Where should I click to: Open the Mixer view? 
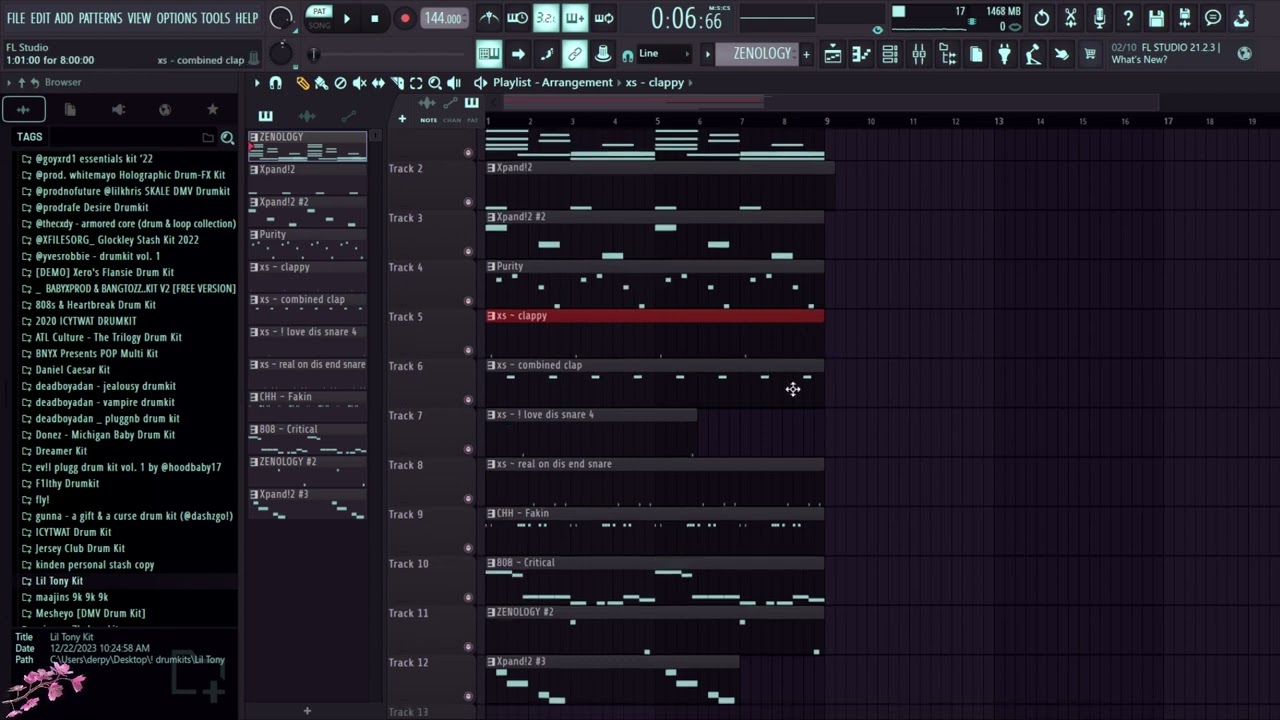point(919,54)
